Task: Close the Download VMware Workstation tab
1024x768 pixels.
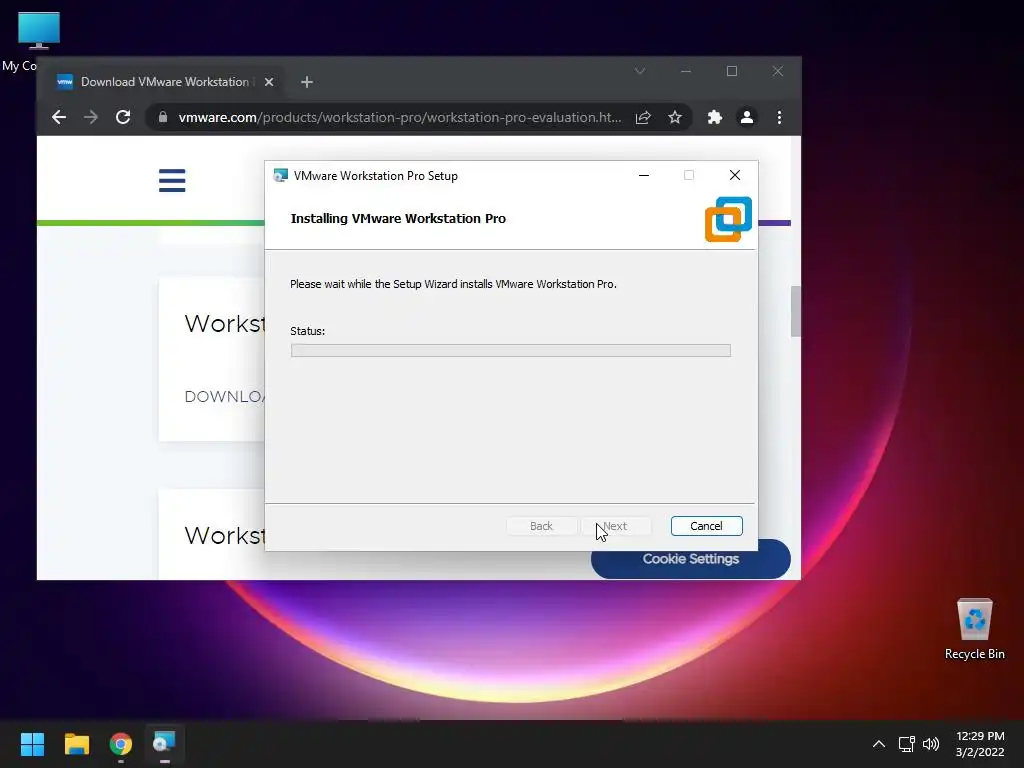Action: [268, 82]
